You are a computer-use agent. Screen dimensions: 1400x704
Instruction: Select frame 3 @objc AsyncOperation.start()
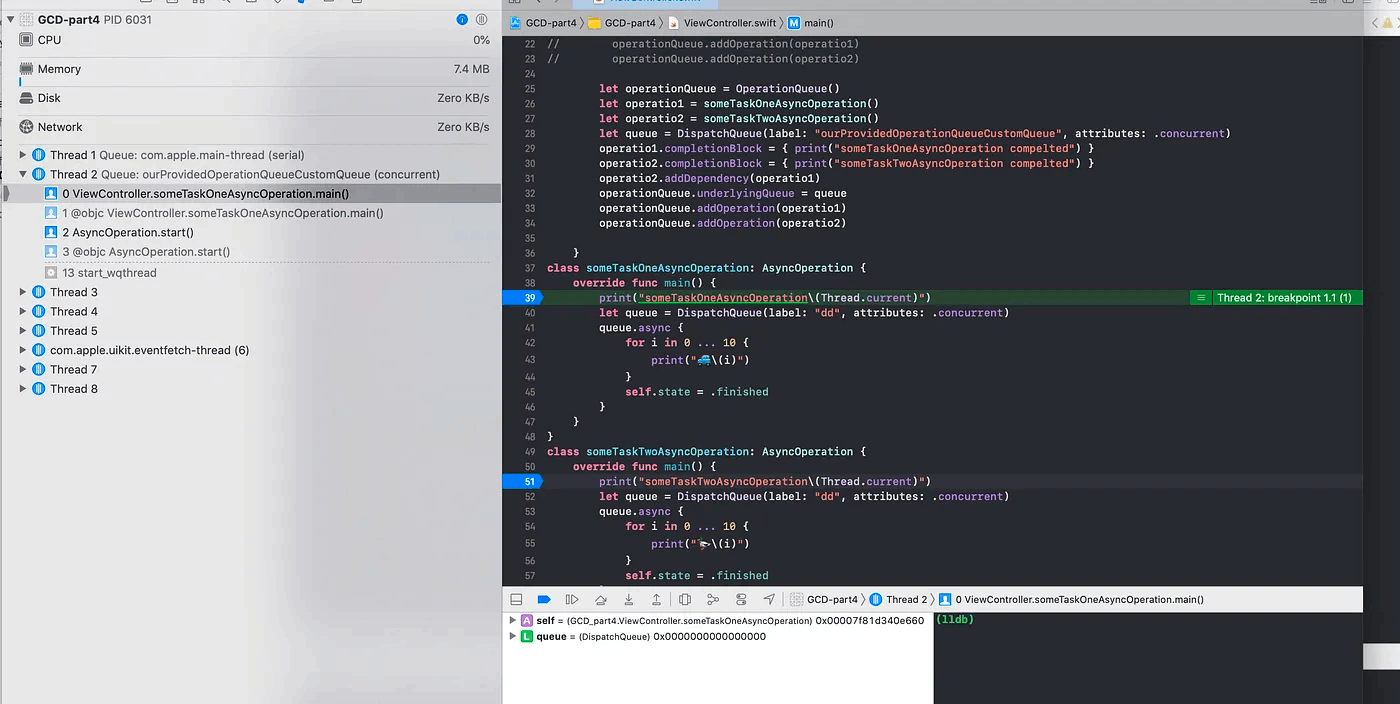pos(250,252)
